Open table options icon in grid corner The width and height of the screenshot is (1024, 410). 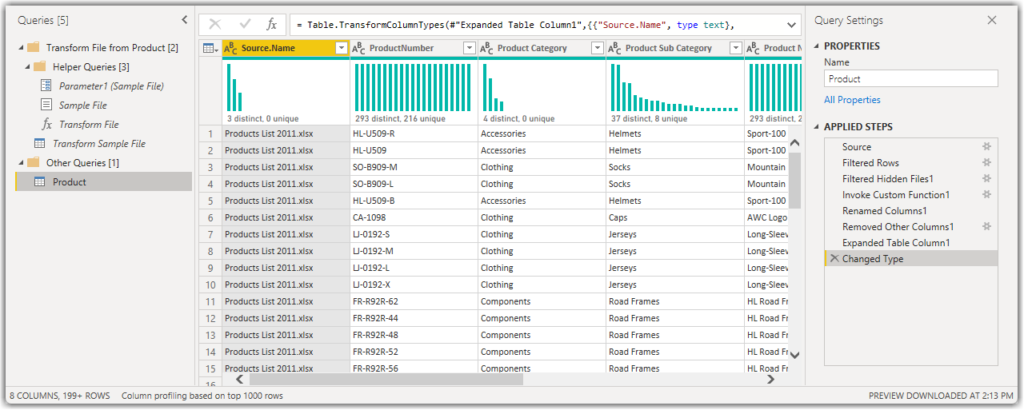(210, 48)
